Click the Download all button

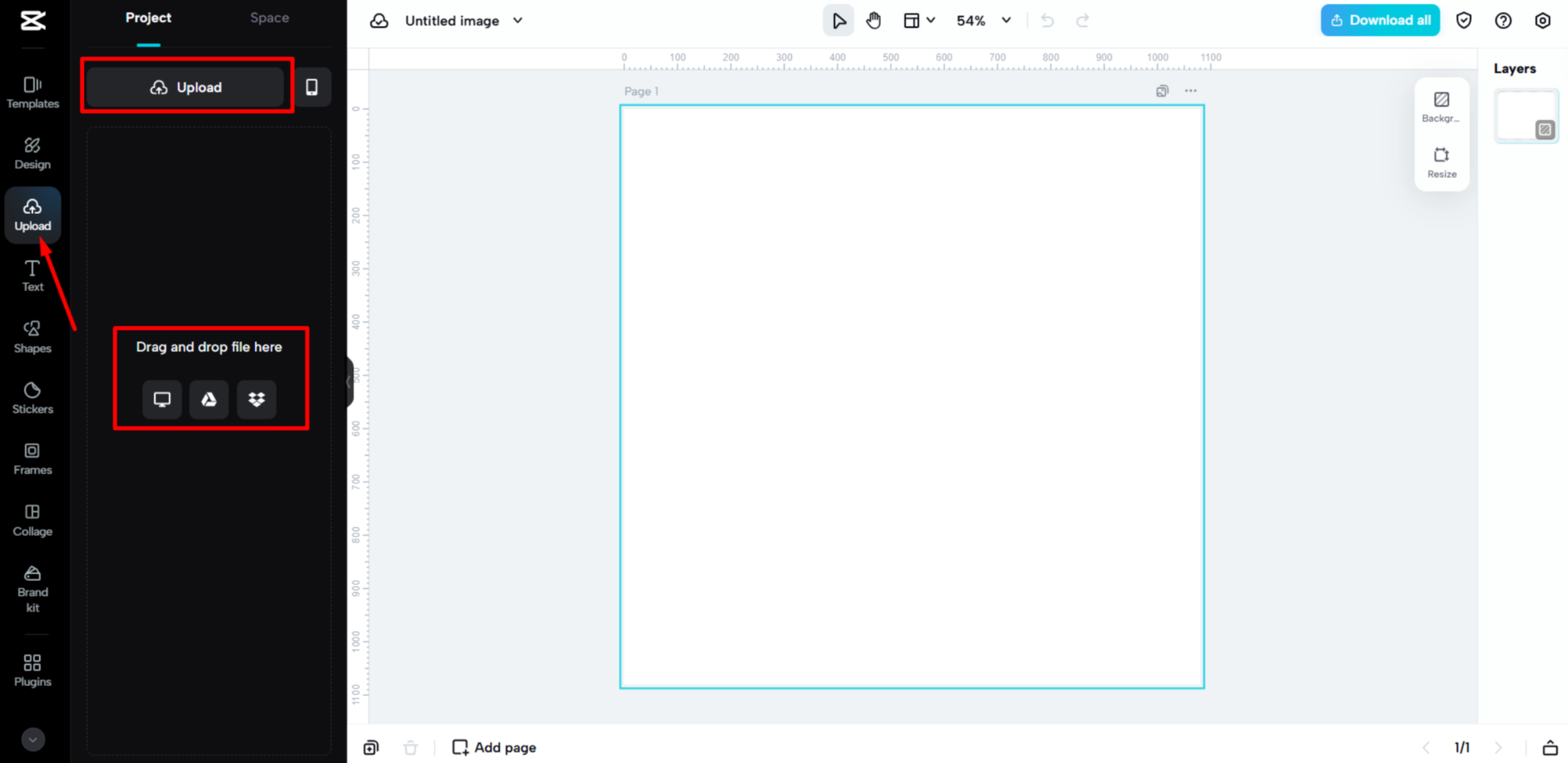[x=1379, y=20]
